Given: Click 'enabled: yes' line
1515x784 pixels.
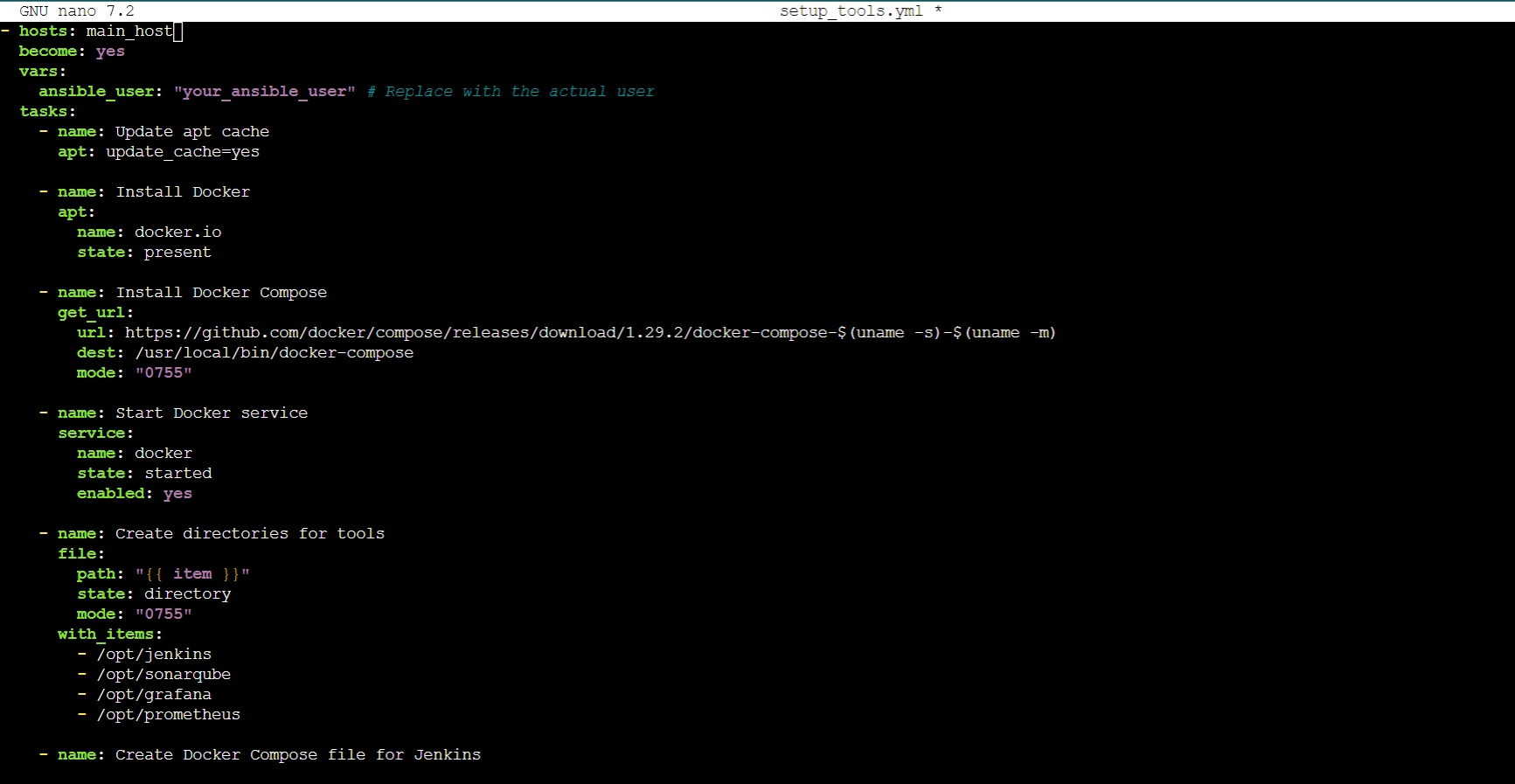Looking at the screenshot, I should 135,494.
